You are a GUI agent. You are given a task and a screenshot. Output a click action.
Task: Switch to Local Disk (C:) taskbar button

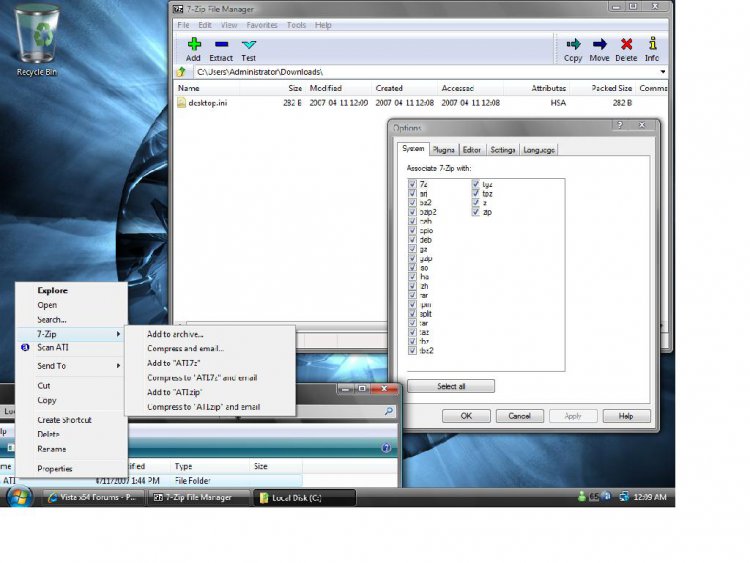click(304, 497)
